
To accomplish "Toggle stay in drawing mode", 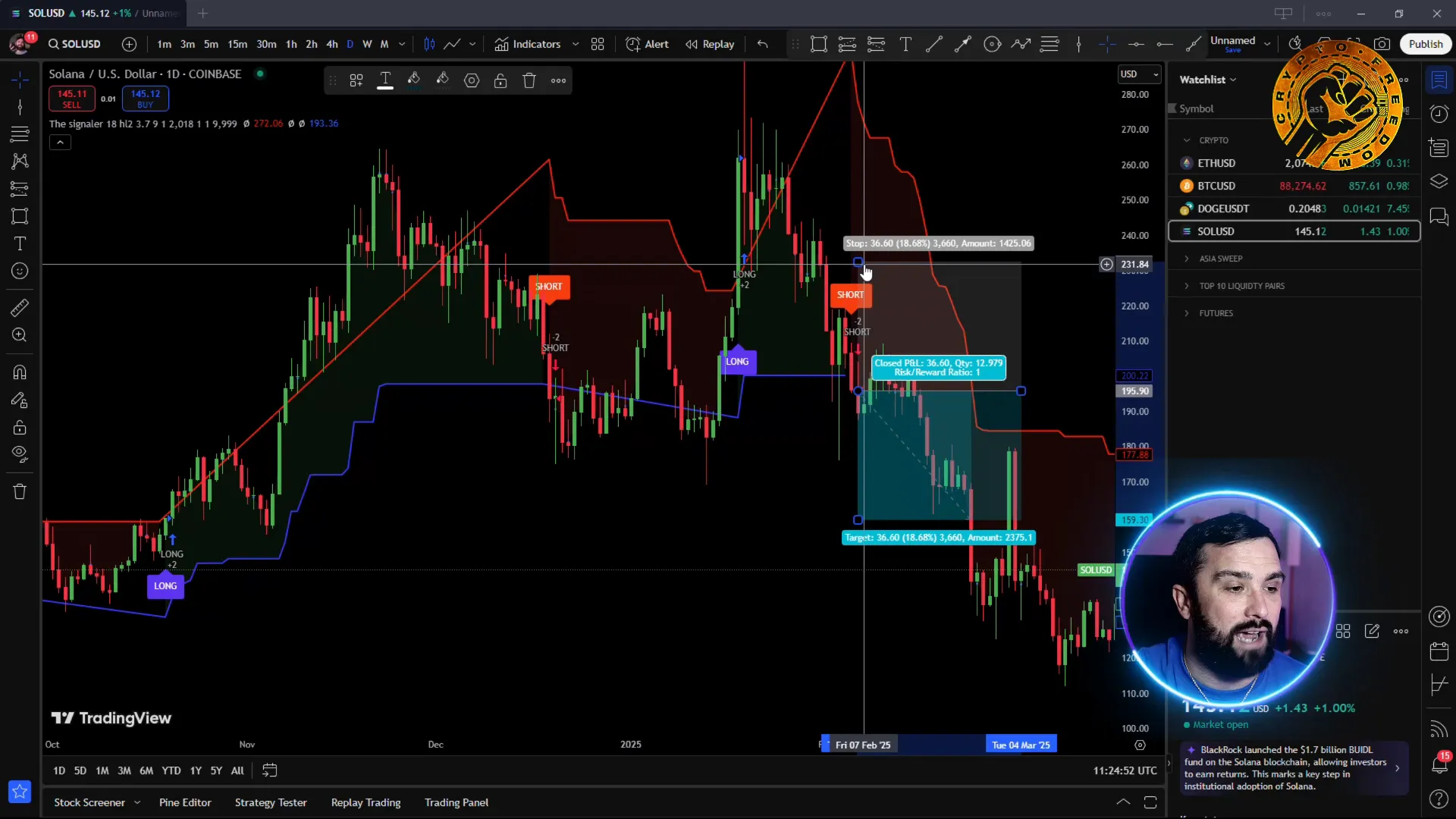I will coord(20,400).
